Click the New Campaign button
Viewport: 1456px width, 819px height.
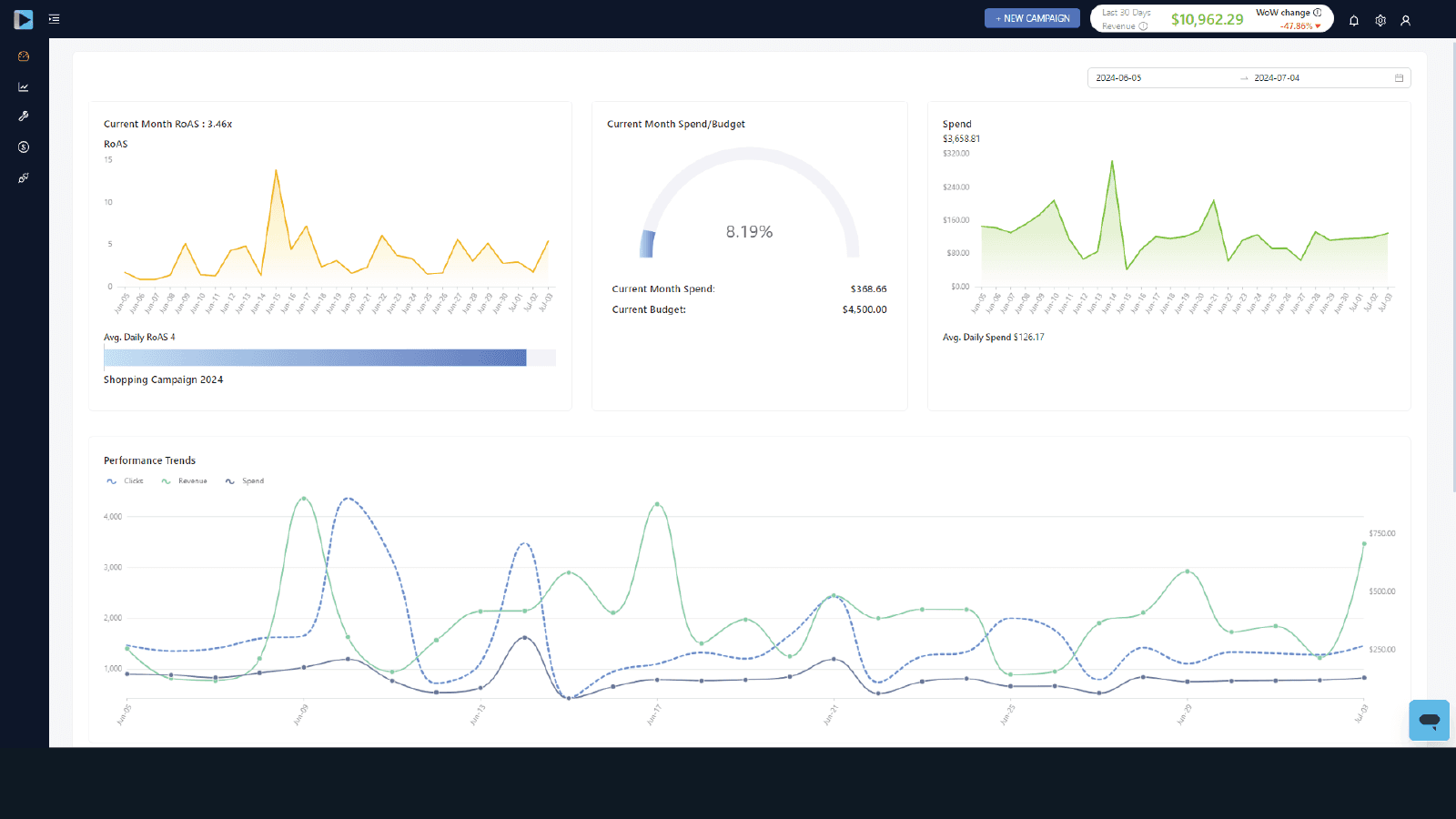pyautogui.click(x=1032, y=18)
